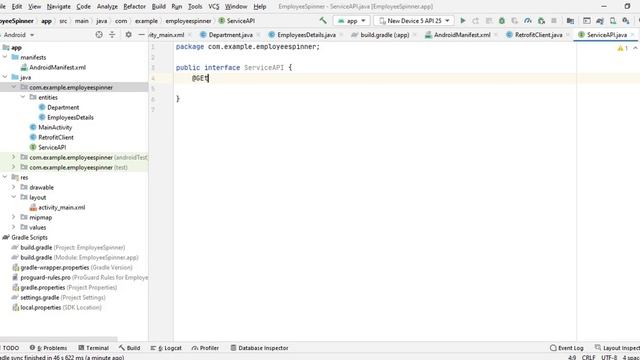Open New Device 5 API 25 dropdown
This screenshot has width=640, height=360.
414,20
